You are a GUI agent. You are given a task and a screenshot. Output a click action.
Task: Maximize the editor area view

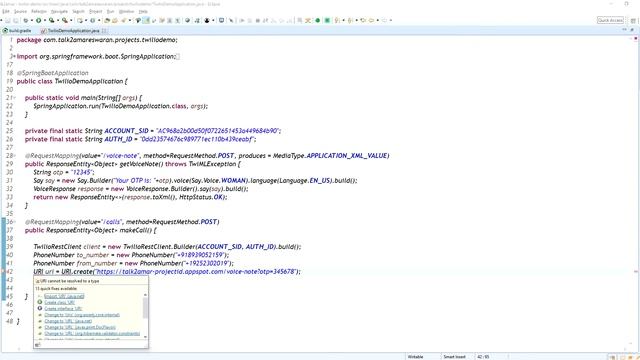pos(632,30)
